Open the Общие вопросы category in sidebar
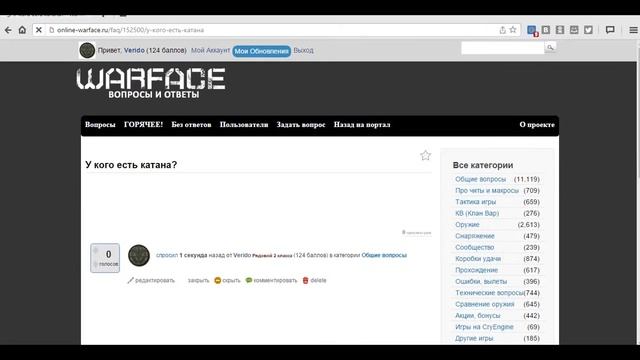 pos(480,179)
